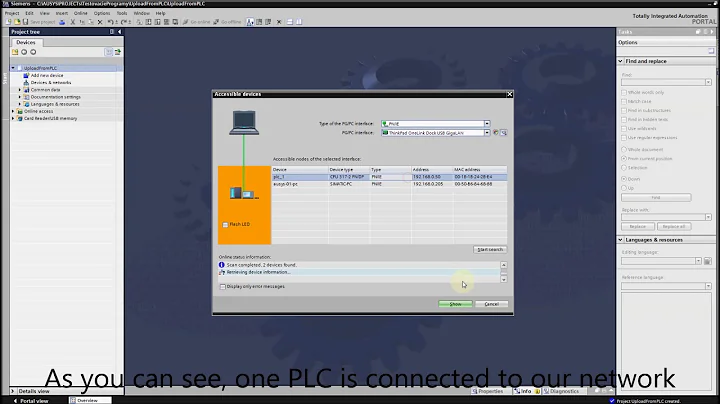720x404 pixels.
Task: Click the Undo arrow icon
Action: click(110, 22)
